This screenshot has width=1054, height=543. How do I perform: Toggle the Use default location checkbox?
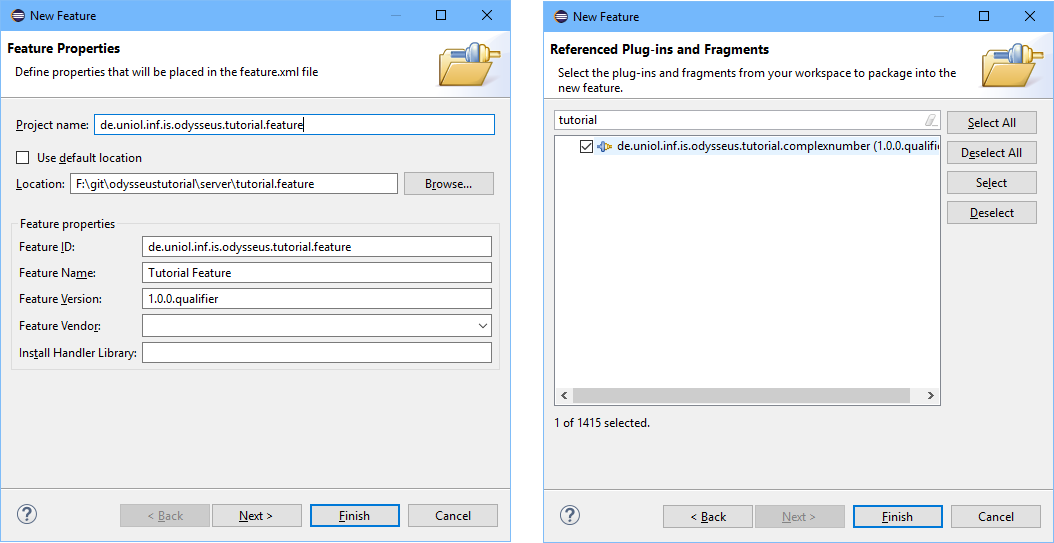tap(23, 158)
